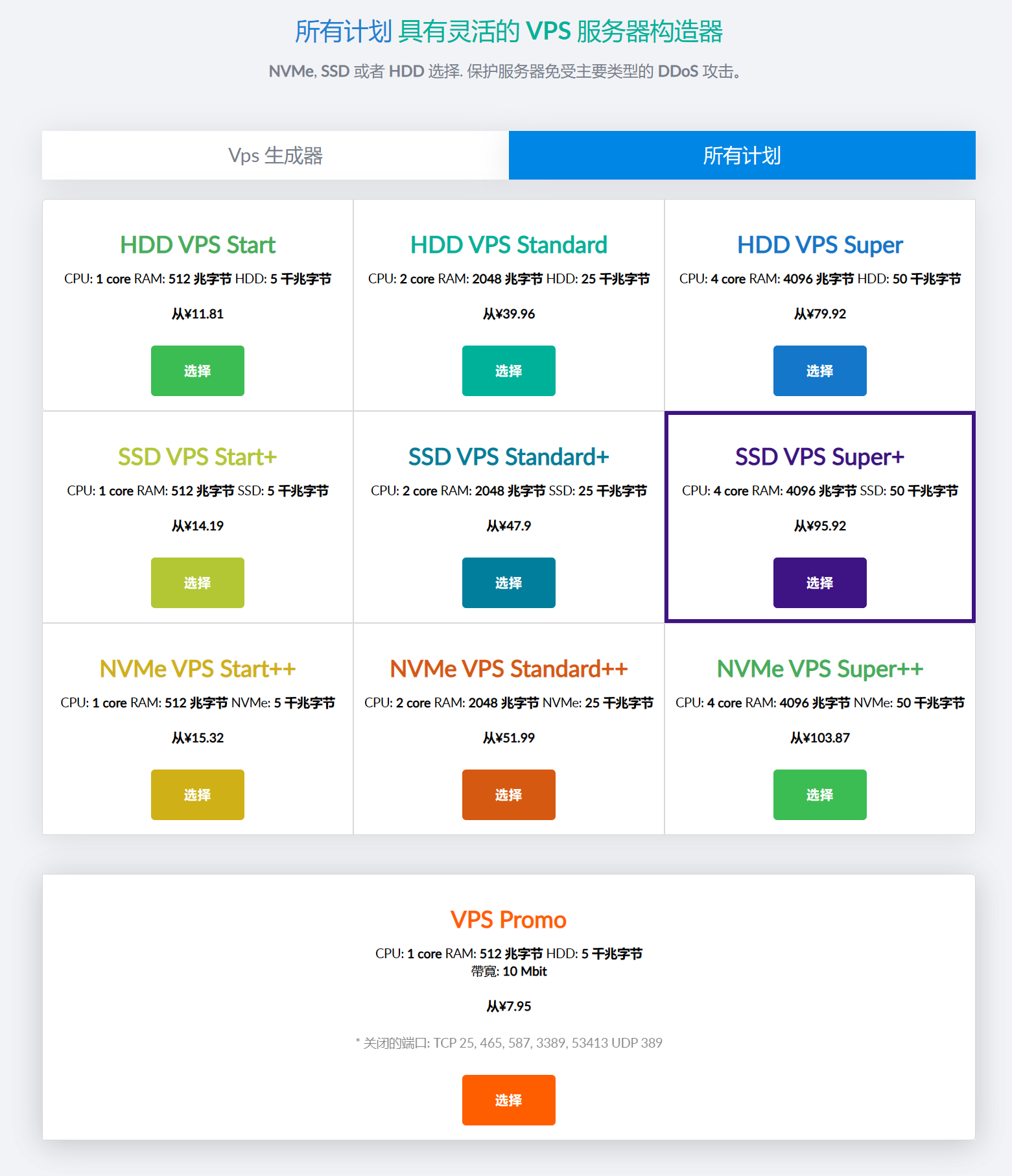
Task: Click the HDD VPS Super title
Action: [819, 245]
